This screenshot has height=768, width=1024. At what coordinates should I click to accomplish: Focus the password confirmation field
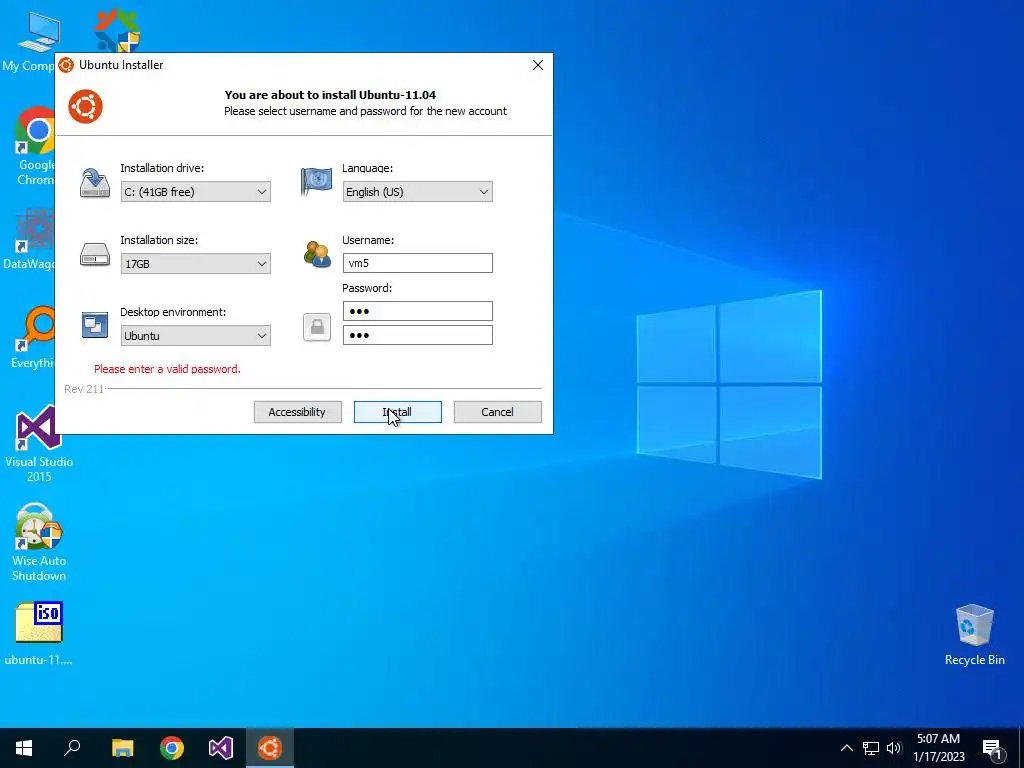[417, 335]
